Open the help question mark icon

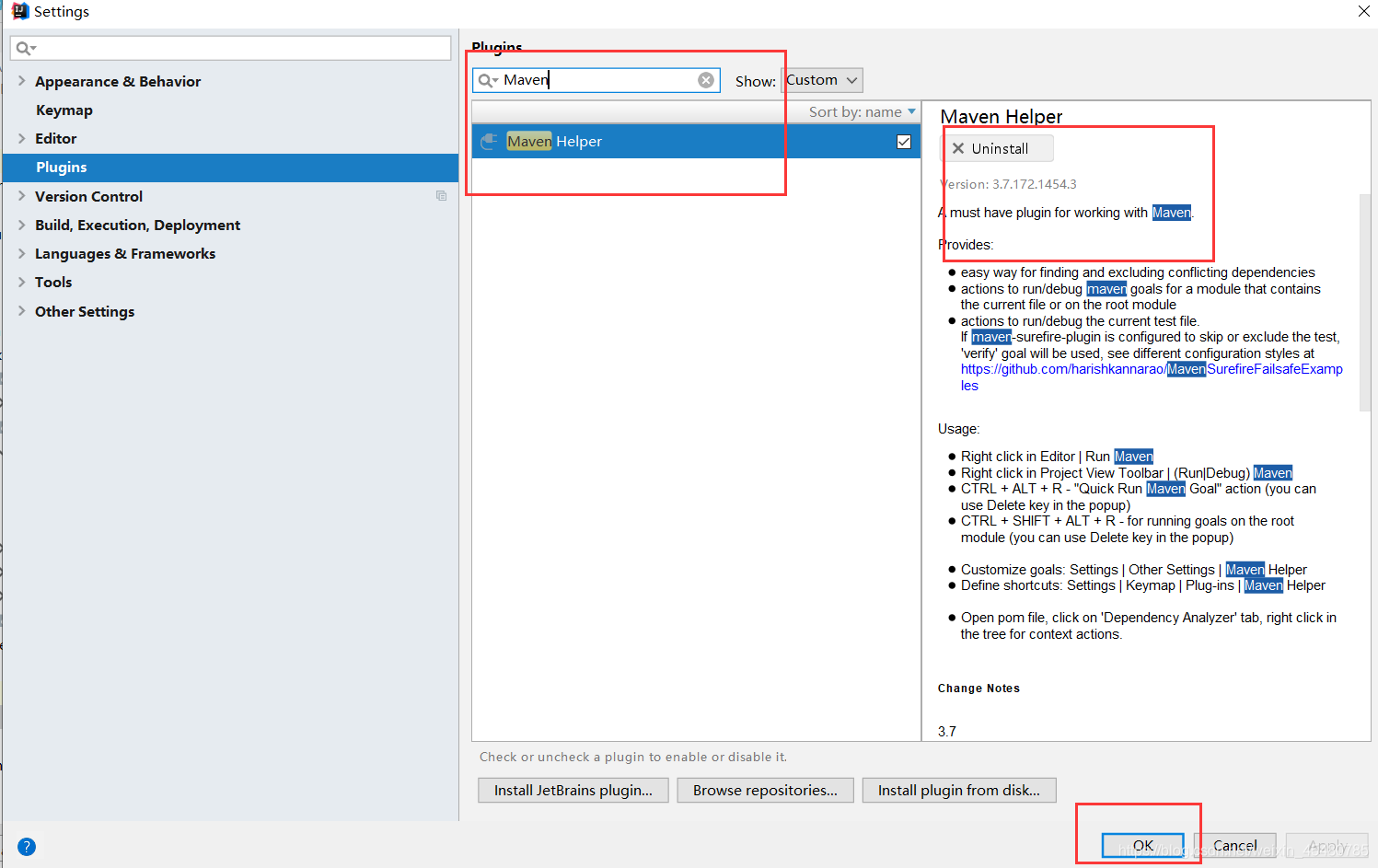pos(27,847)
